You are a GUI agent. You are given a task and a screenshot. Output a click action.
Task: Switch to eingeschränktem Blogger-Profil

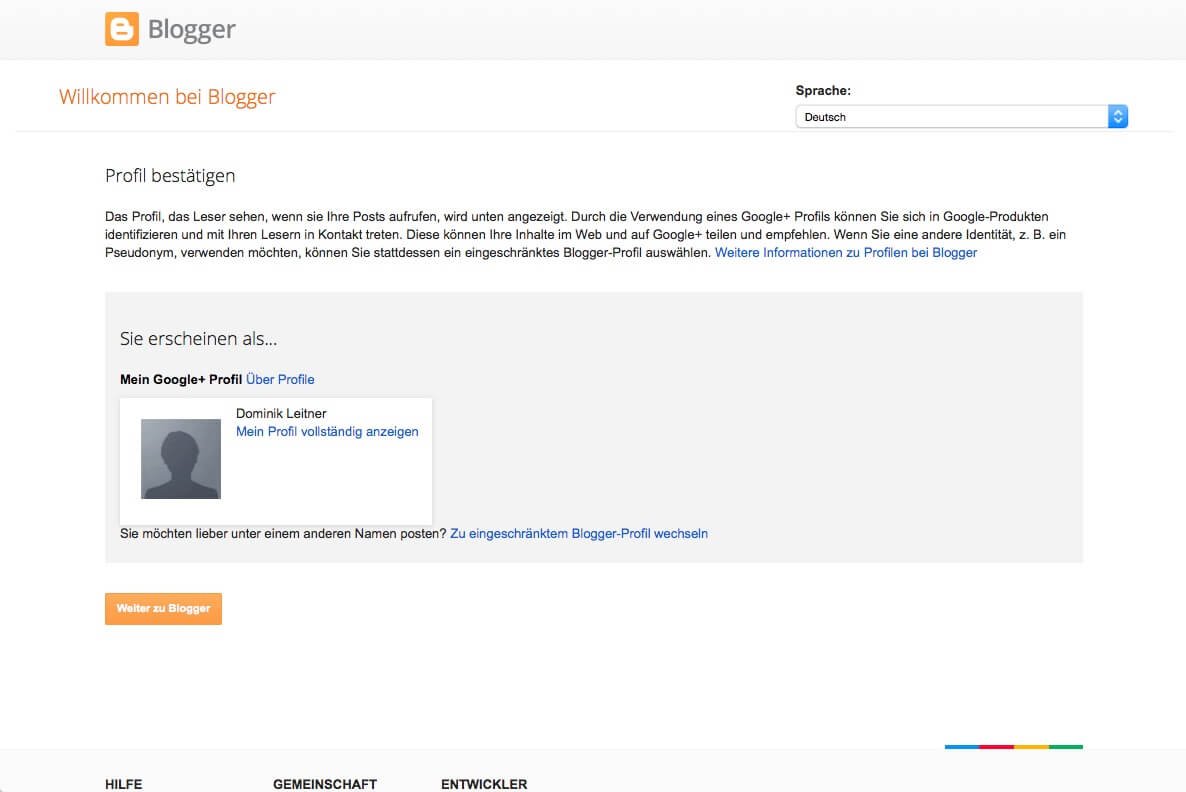(580, 533)
